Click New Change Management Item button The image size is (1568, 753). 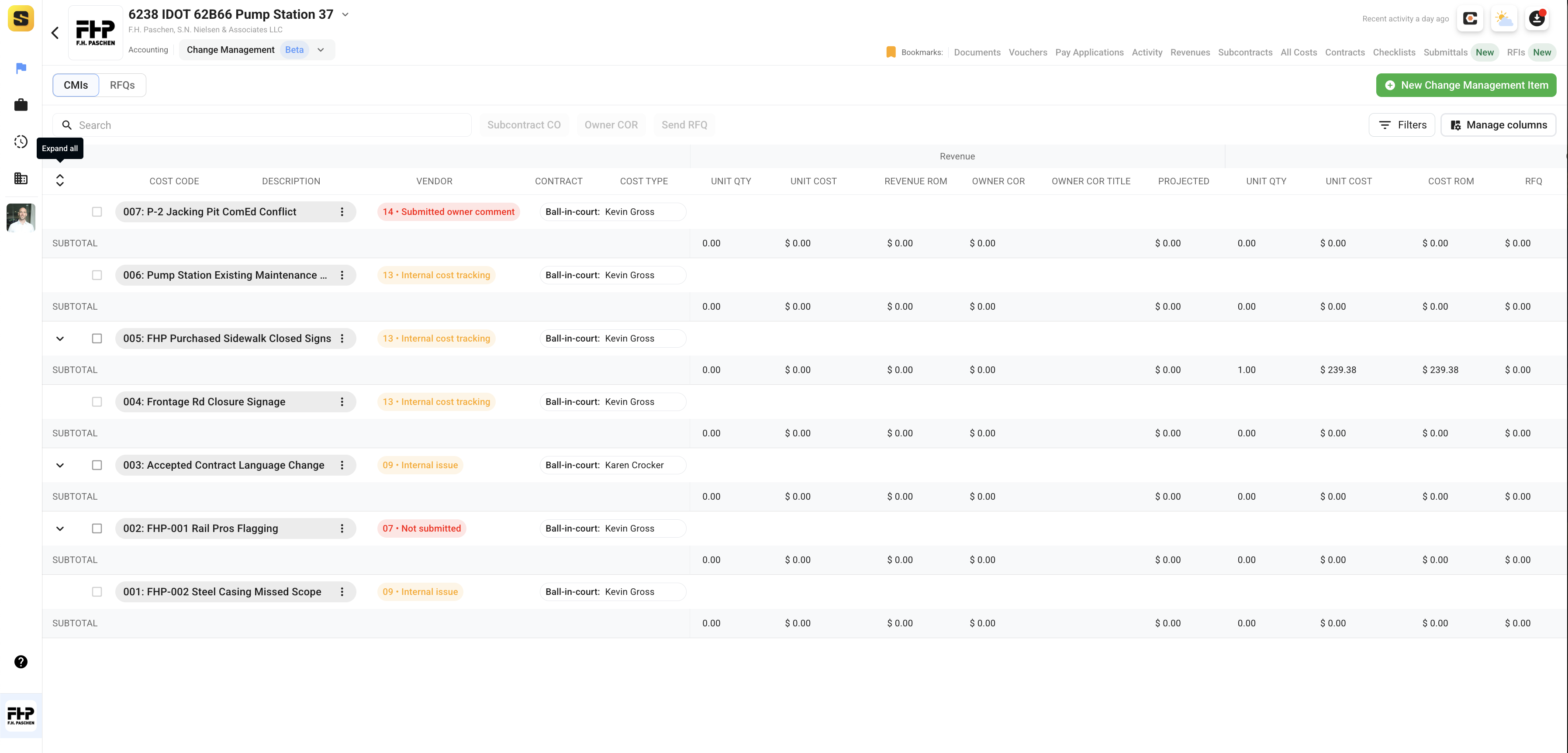[1466, 85]
